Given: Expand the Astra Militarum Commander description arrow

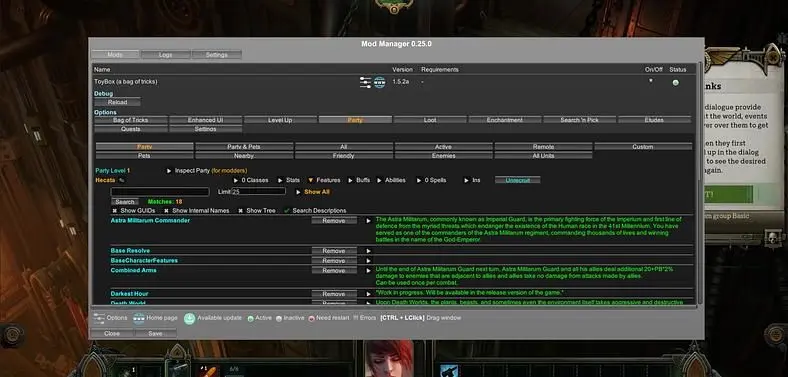Looking at the screenshot, I should tap(368, 221).
